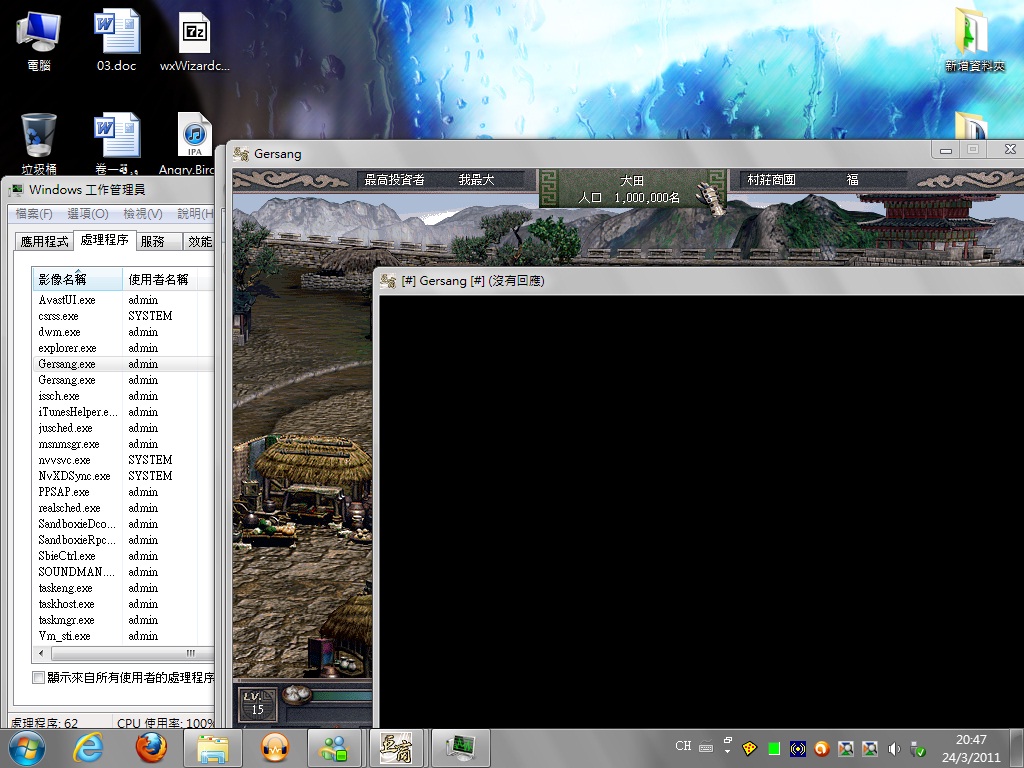
Task: Launch Internet Explorer from the taskbar
Action: pos(88,748)
